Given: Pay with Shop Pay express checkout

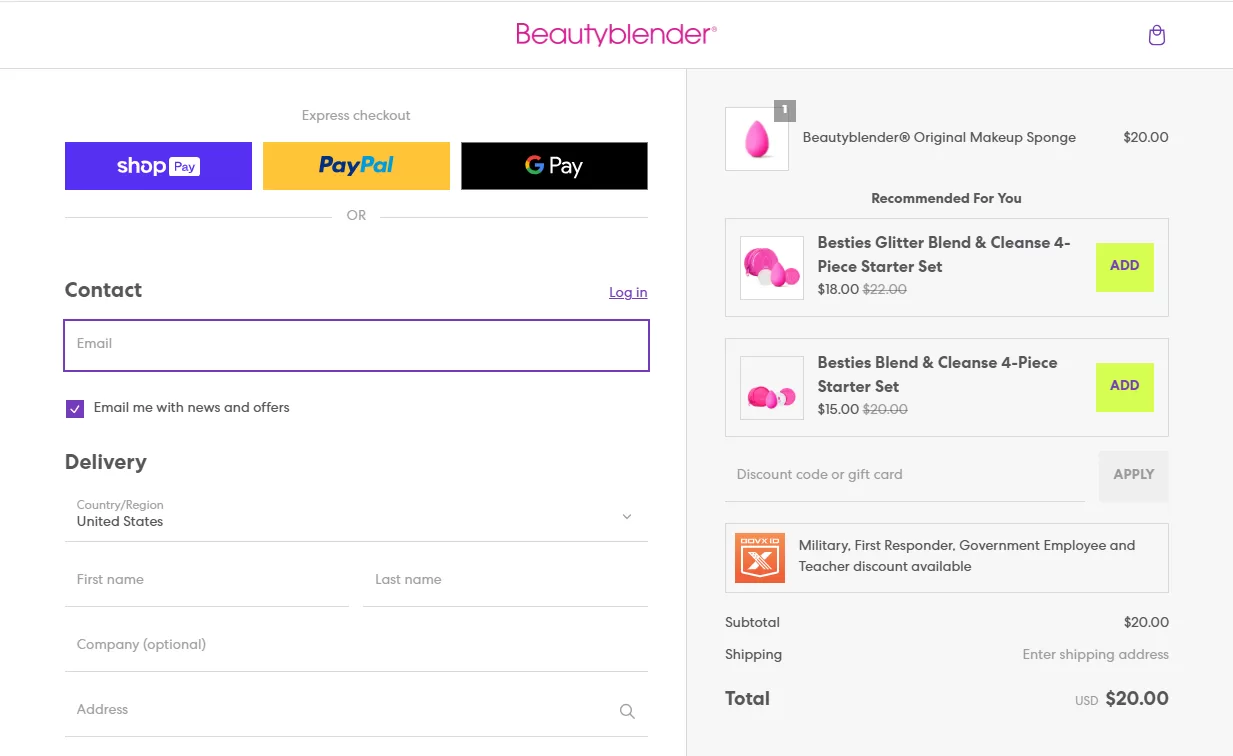Looking at the screenshot, I should click(158, 166).
